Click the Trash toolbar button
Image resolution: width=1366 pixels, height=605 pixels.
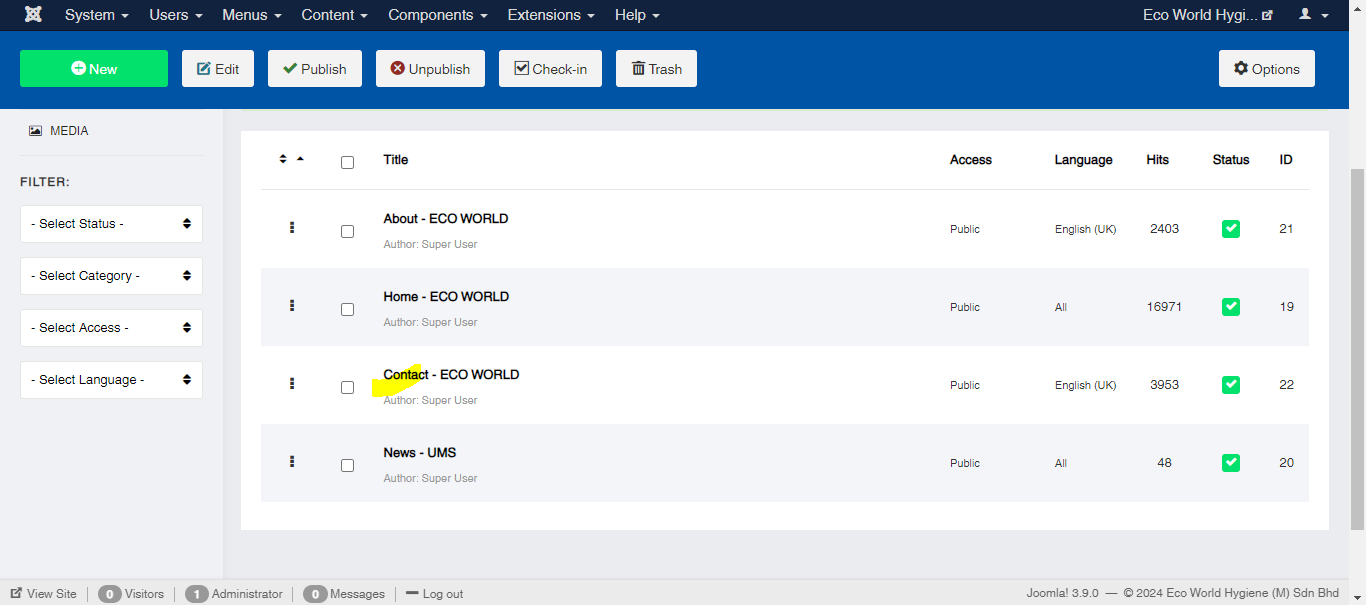[x=656, y=69]
